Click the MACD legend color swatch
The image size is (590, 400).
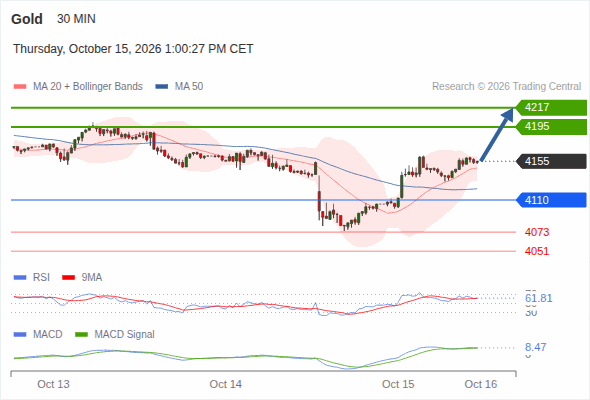[x=20, y=335]
